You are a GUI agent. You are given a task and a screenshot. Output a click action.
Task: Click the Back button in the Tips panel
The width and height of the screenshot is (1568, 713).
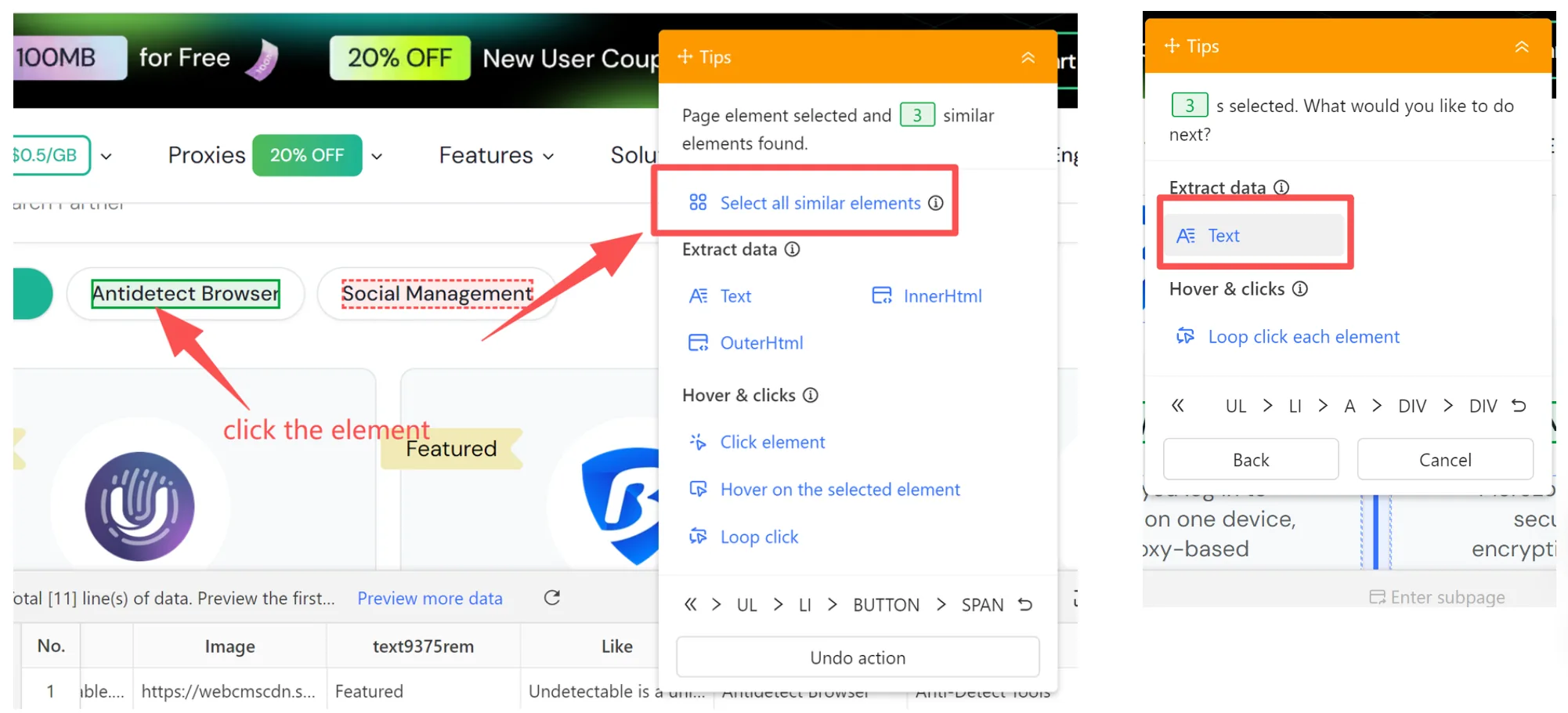[1250, 459]
